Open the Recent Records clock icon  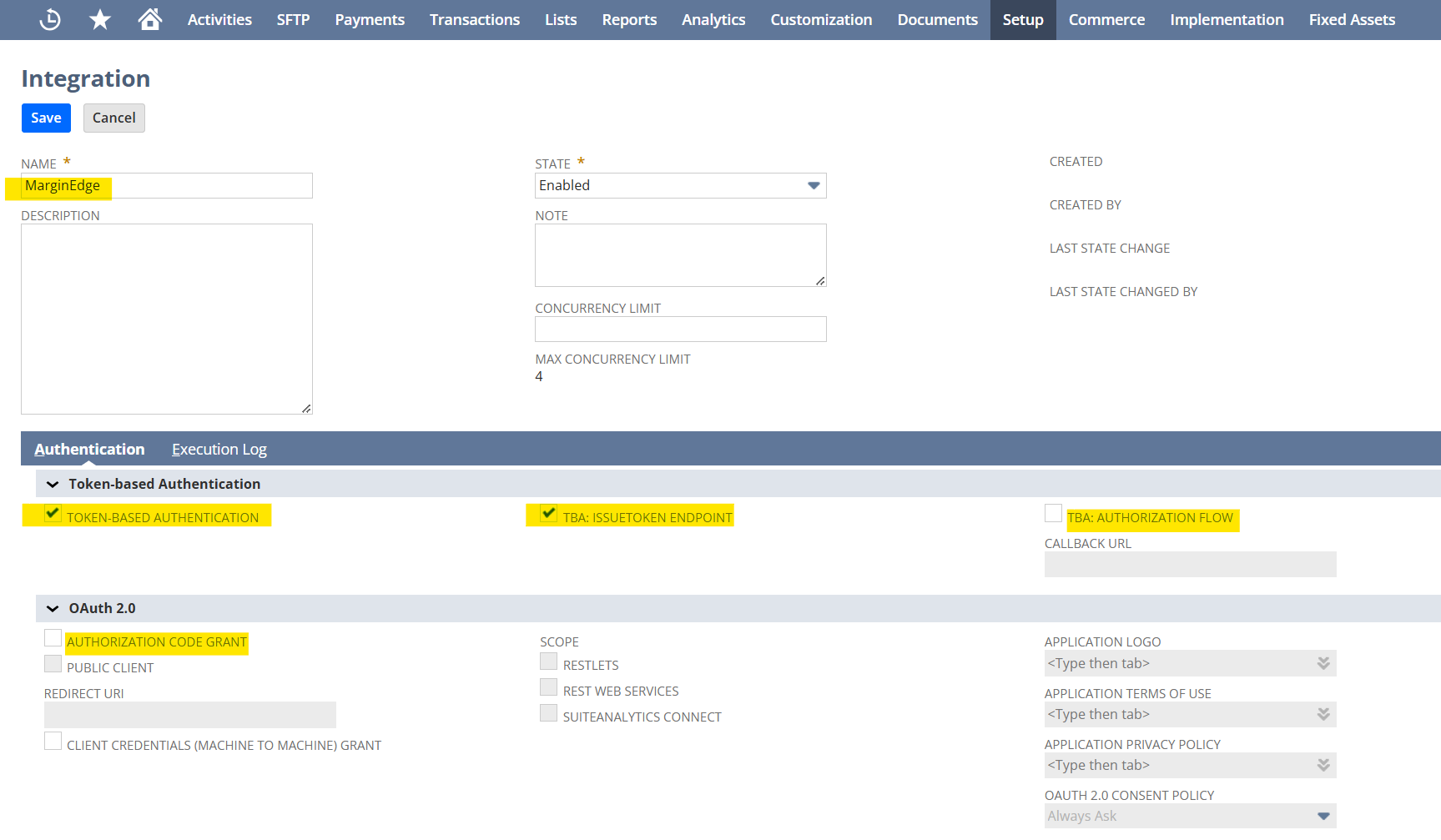click(50, 19)
